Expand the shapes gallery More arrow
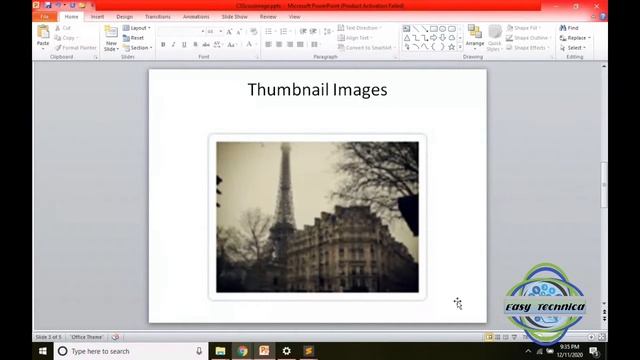 pos(460,47)
